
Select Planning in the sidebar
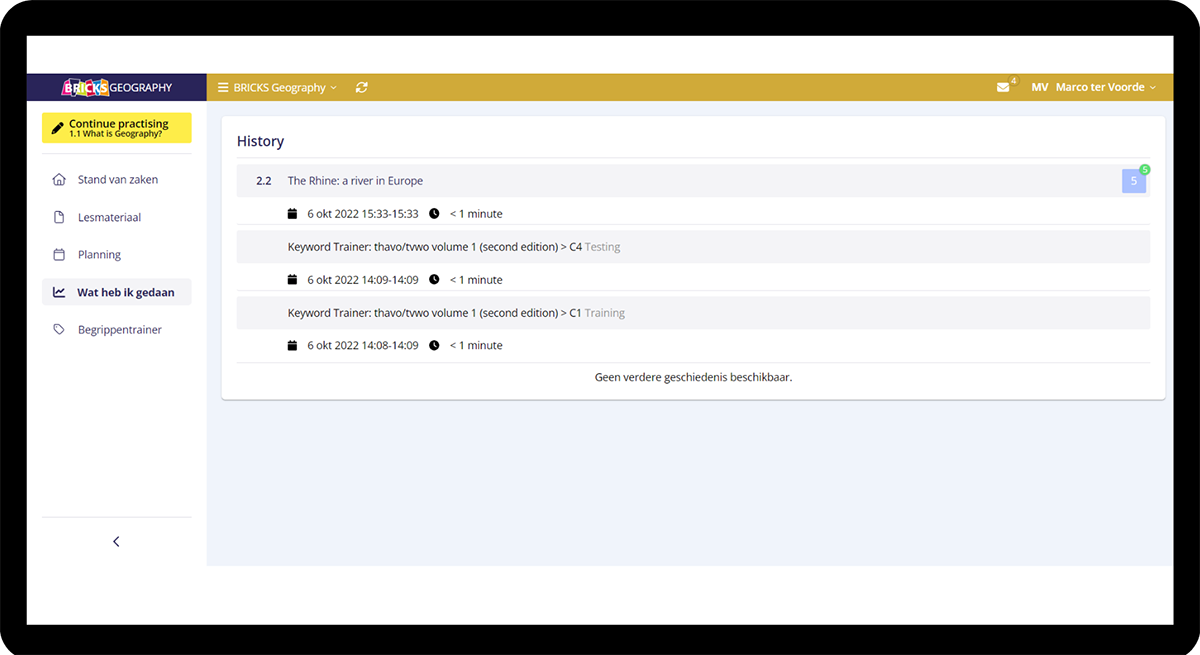coord(99,255)
